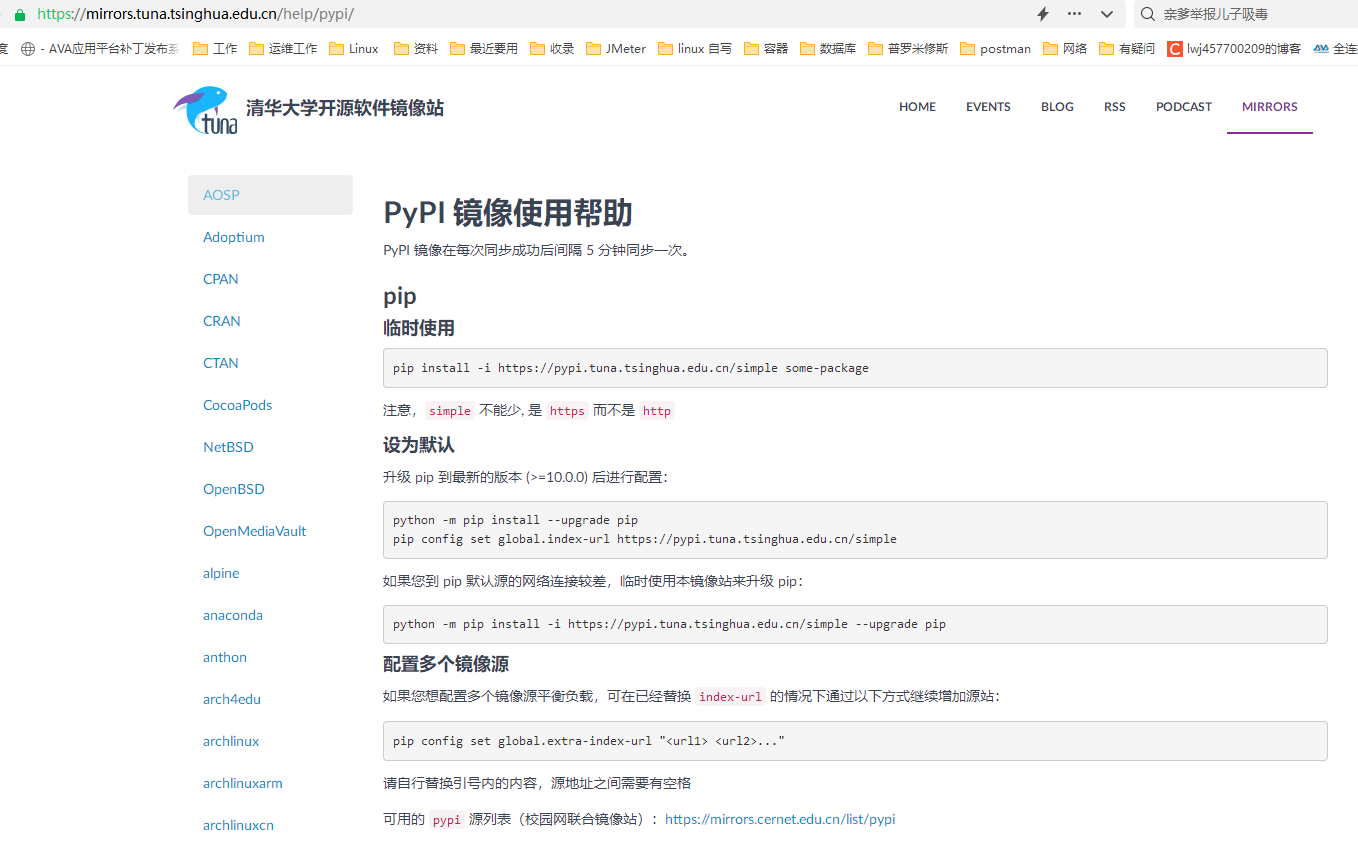Open the 工作 bookmark folder
Viewport: 1358px width, 856px height.
click(215, 48)
